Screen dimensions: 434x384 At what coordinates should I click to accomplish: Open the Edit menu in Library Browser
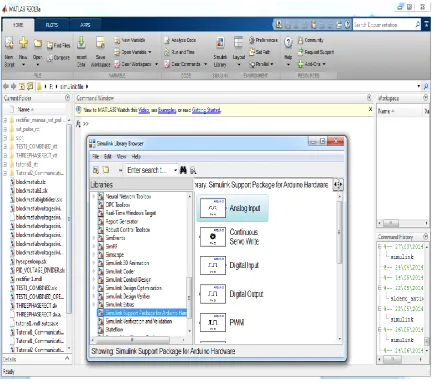(108, 156)
